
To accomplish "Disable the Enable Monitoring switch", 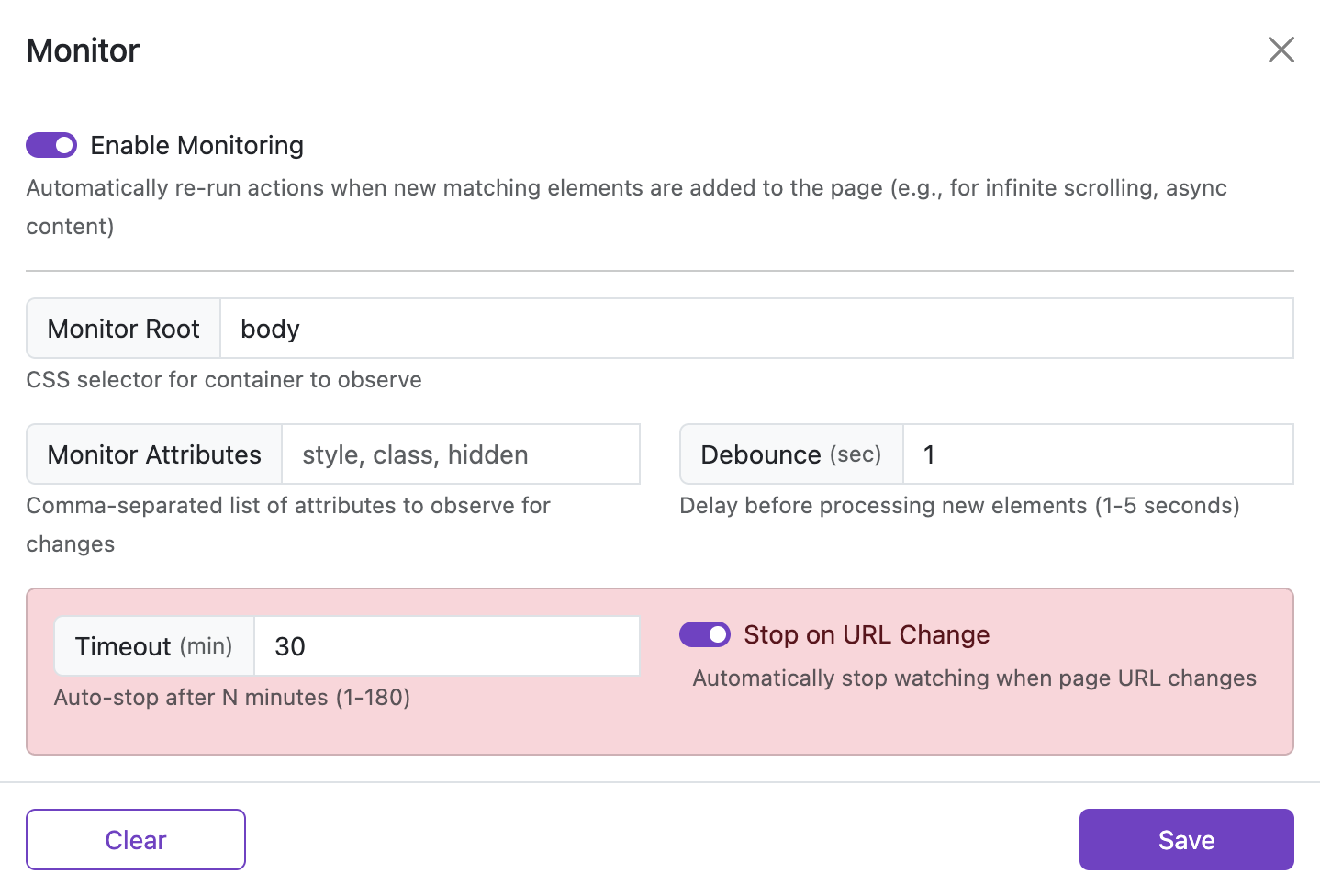I will coord(51,145).
